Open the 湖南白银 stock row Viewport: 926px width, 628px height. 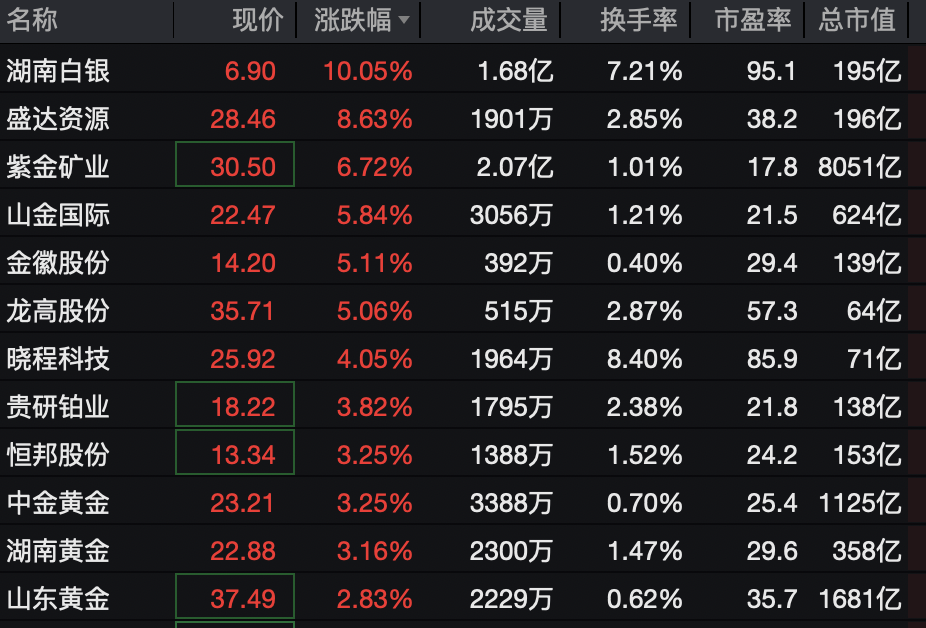58,71
